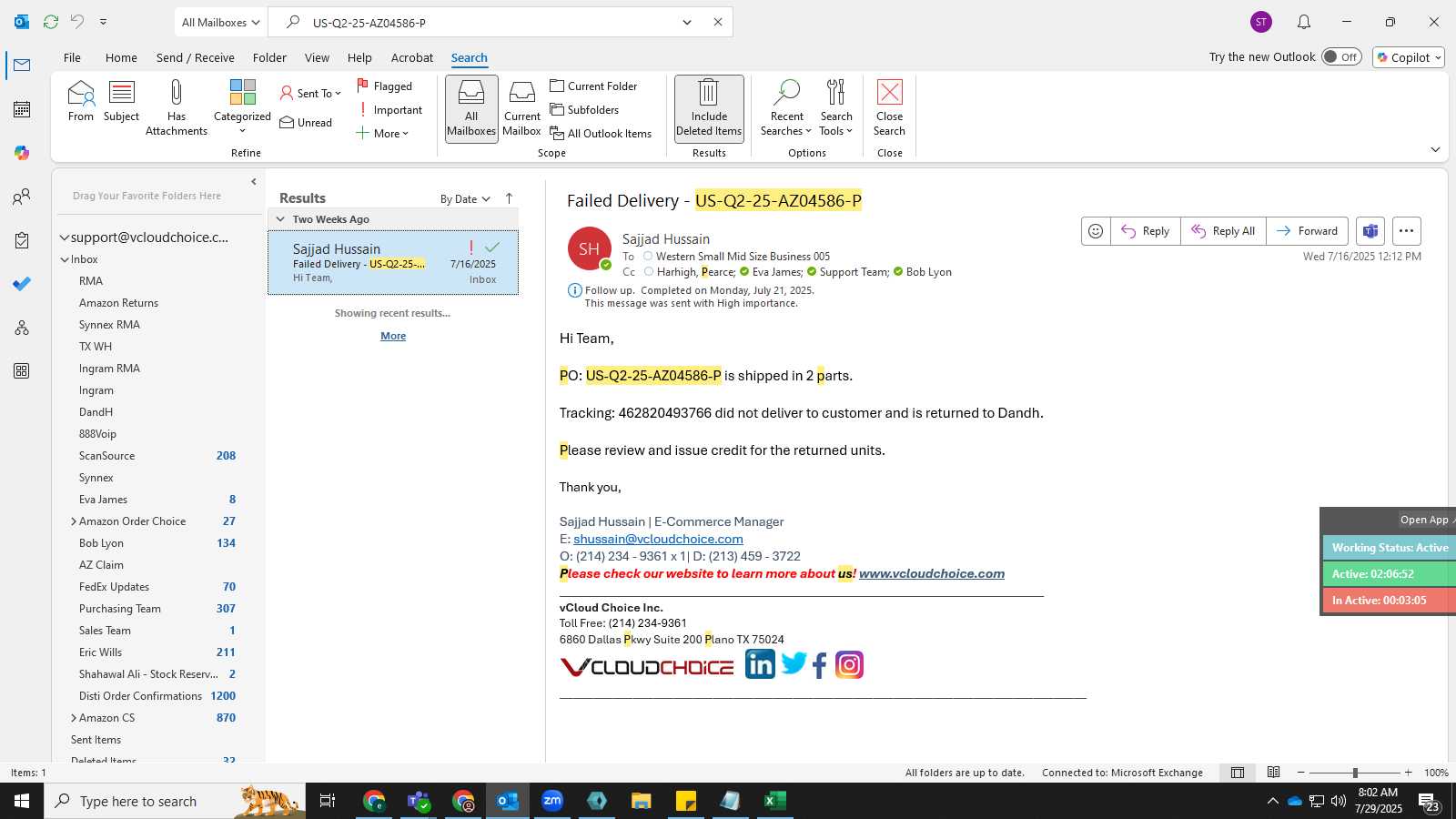Viewport: 1456px width, 819px height.
Task: Switch to the View tab
Action: click(317, 57)
